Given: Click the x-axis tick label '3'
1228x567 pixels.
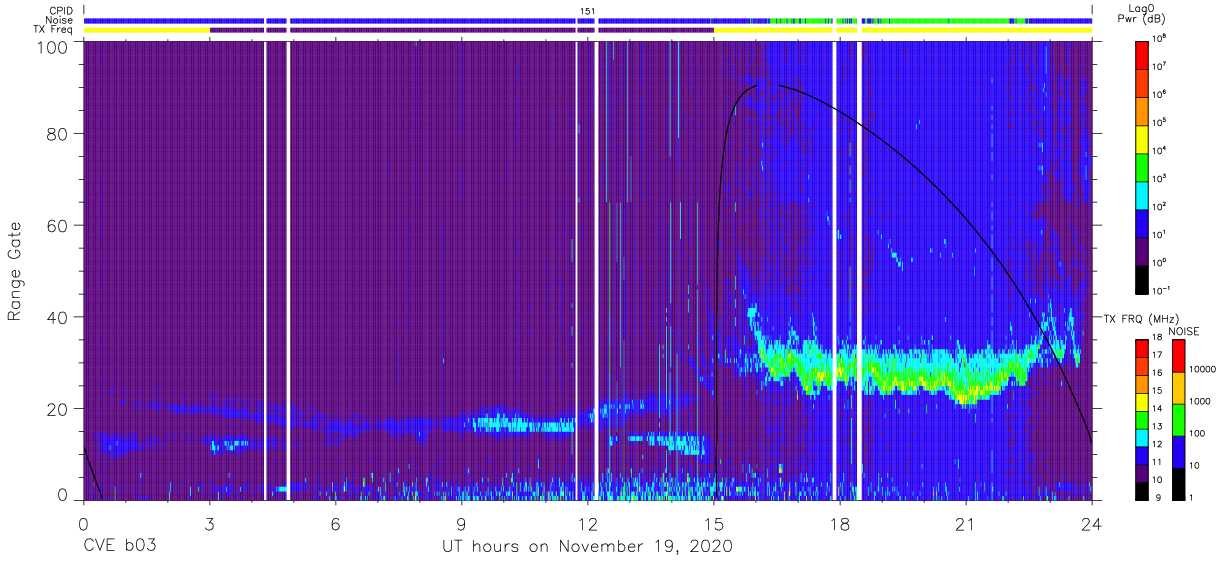Looking at the screenshot, I should pyautogui.click(x=210, y=523).
